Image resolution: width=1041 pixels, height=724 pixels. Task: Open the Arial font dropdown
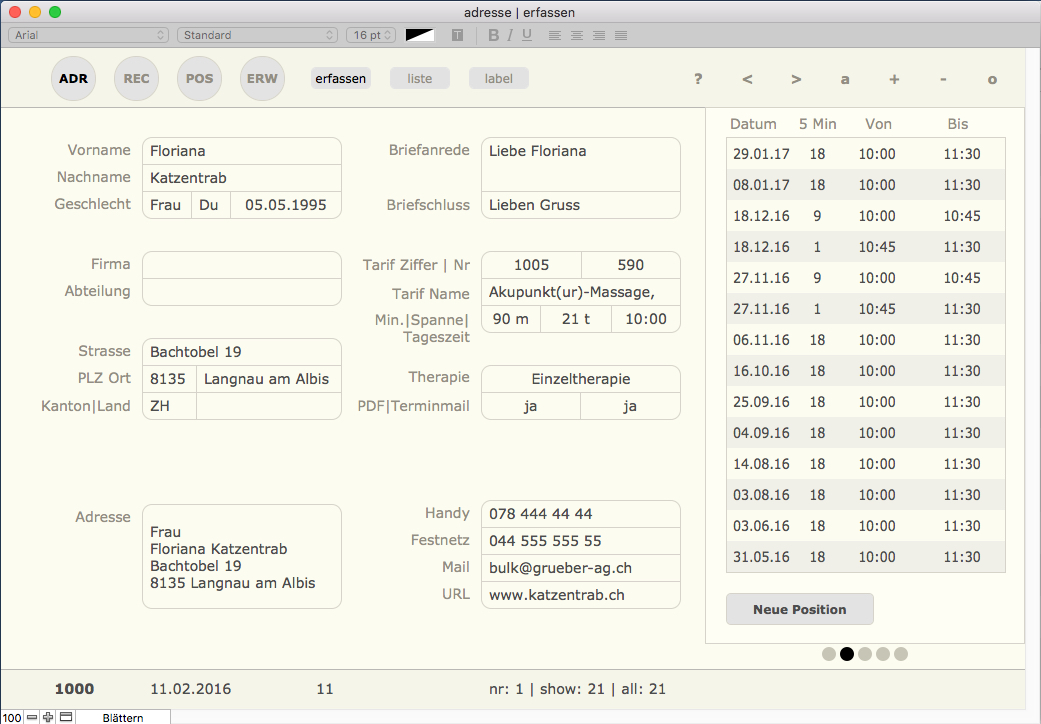(88, 35)
